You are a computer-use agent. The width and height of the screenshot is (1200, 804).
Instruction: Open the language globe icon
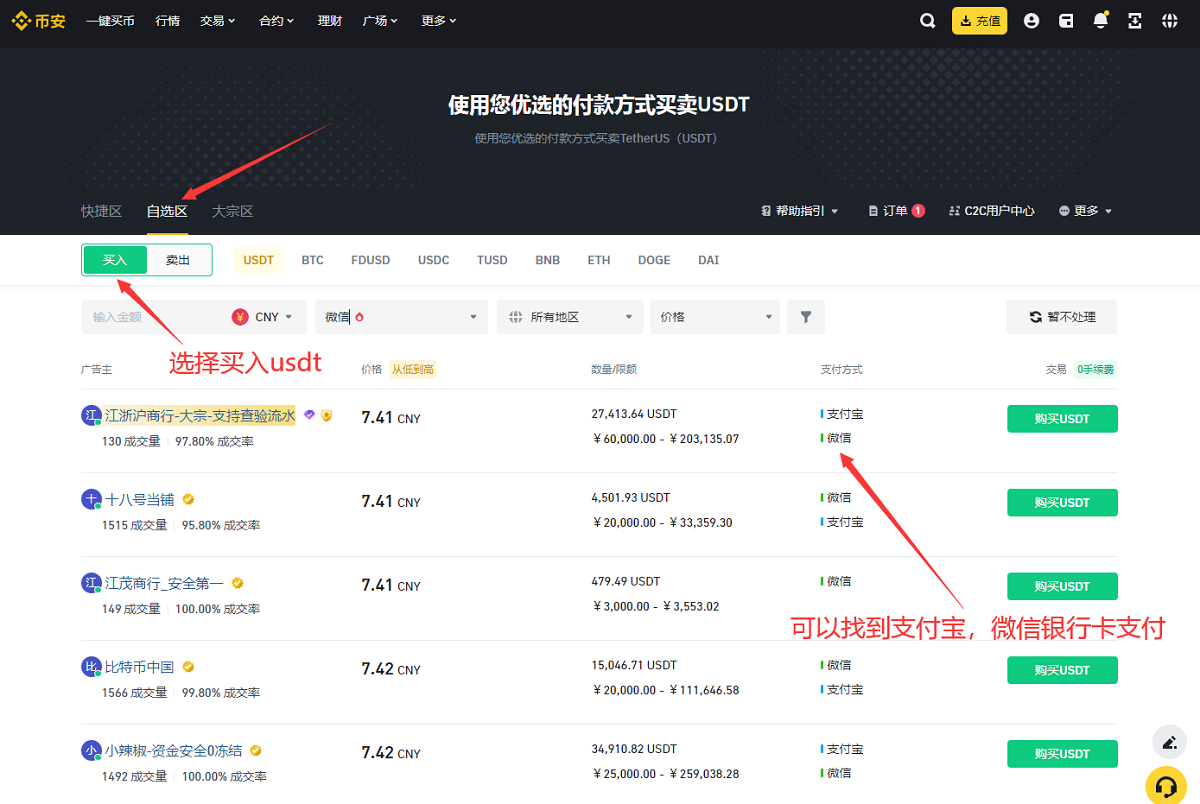click(1170, 21)
